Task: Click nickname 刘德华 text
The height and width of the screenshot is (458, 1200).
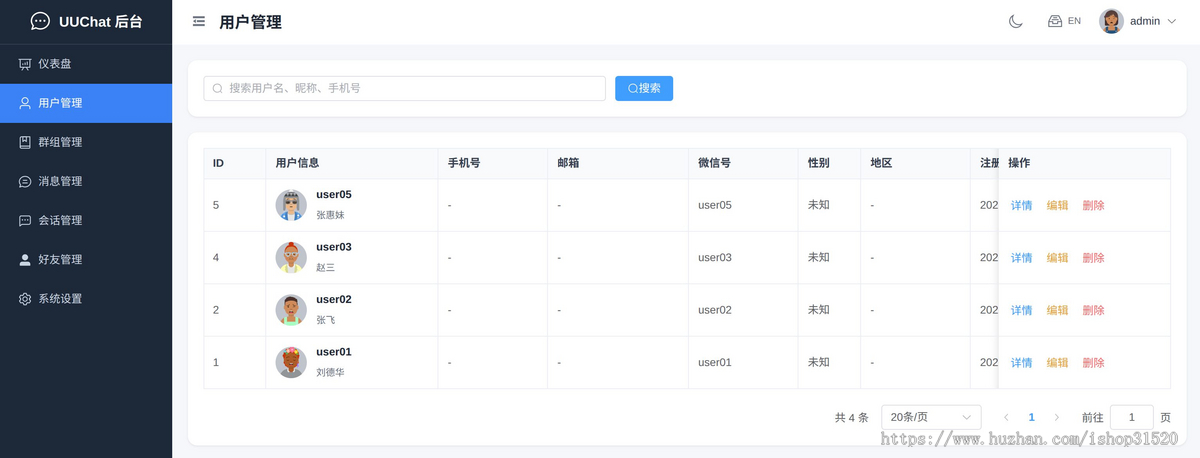Action: (x=330, y=372)
